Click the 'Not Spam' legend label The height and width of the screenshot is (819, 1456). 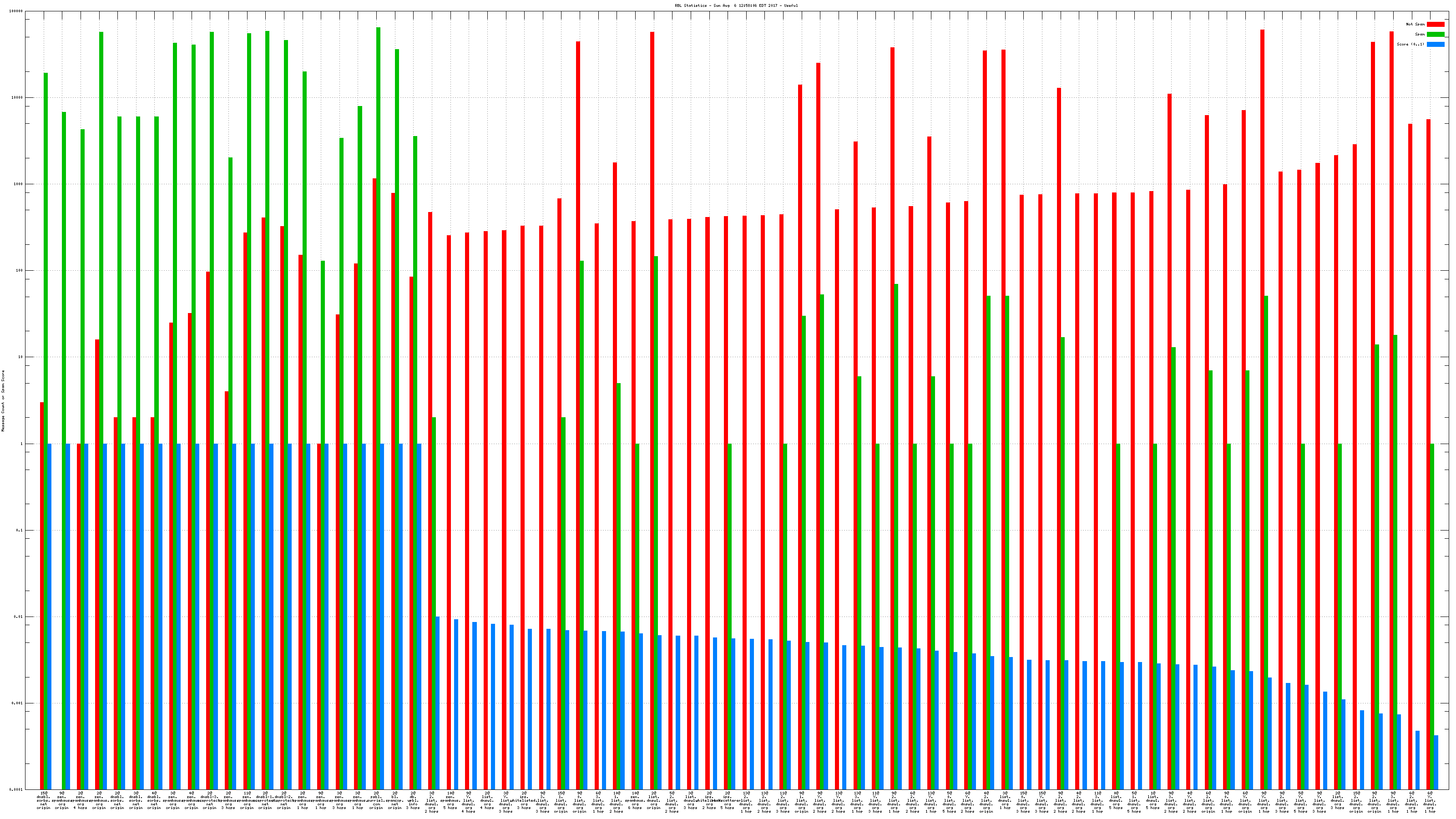pos(1416,24)
